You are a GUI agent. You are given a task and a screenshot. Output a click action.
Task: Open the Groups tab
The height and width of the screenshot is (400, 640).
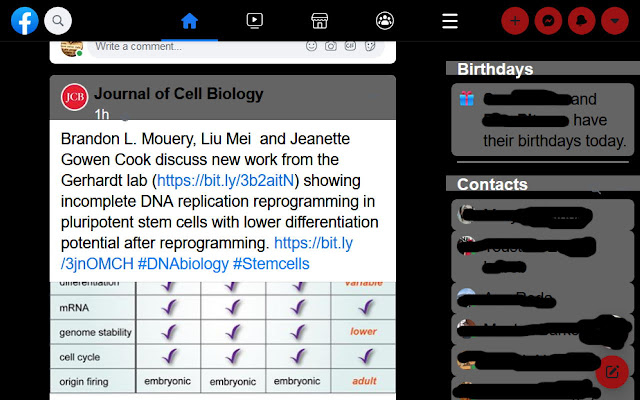[x=385, y=20]
